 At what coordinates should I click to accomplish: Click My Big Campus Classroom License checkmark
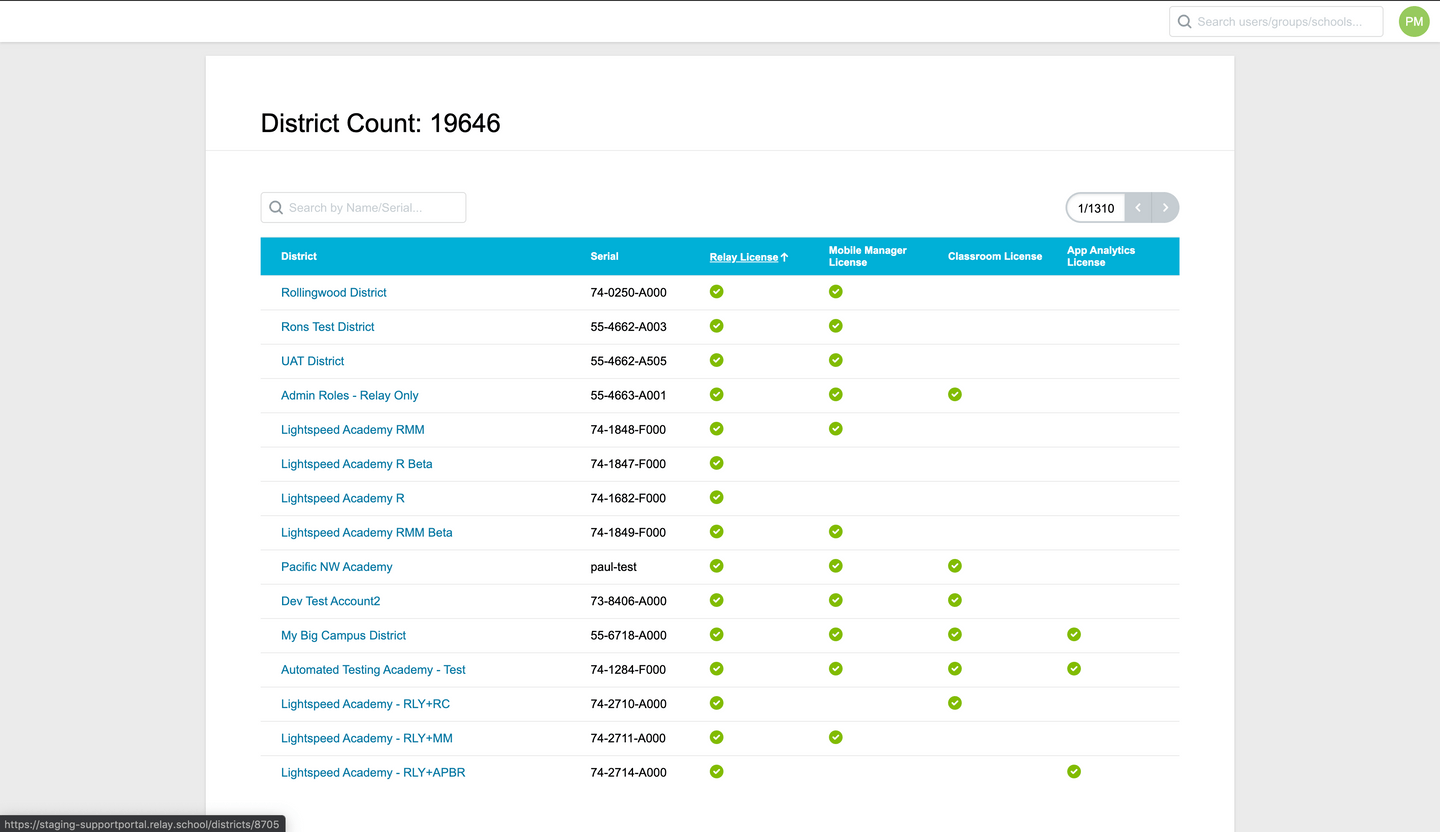point(954,634)
